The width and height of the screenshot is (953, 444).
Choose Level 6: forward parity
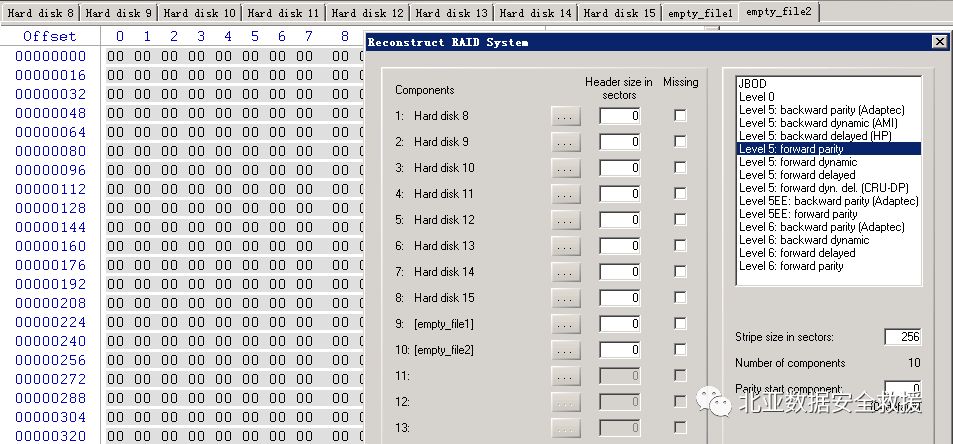click(829, 266)
